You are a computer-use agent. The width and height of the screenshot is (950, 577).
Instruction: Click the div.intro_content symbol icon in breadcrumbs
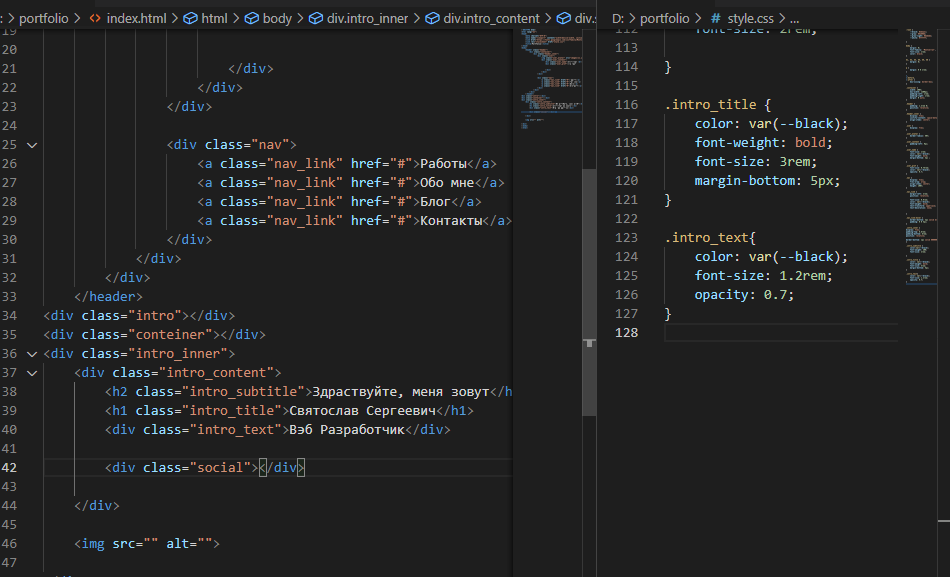click(432, 18)
